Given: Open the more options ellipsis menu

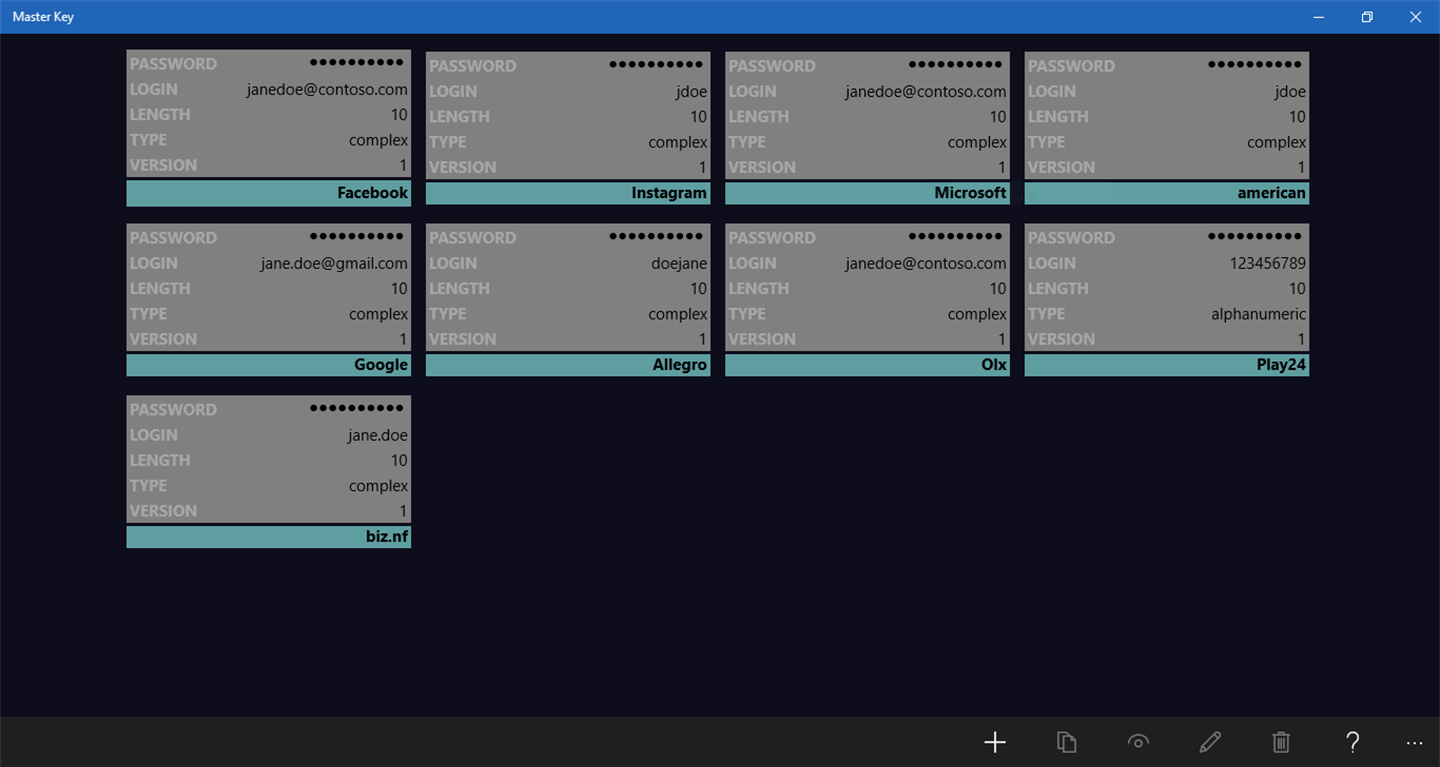Looking at the screenshot, I should click(1414, 742).
